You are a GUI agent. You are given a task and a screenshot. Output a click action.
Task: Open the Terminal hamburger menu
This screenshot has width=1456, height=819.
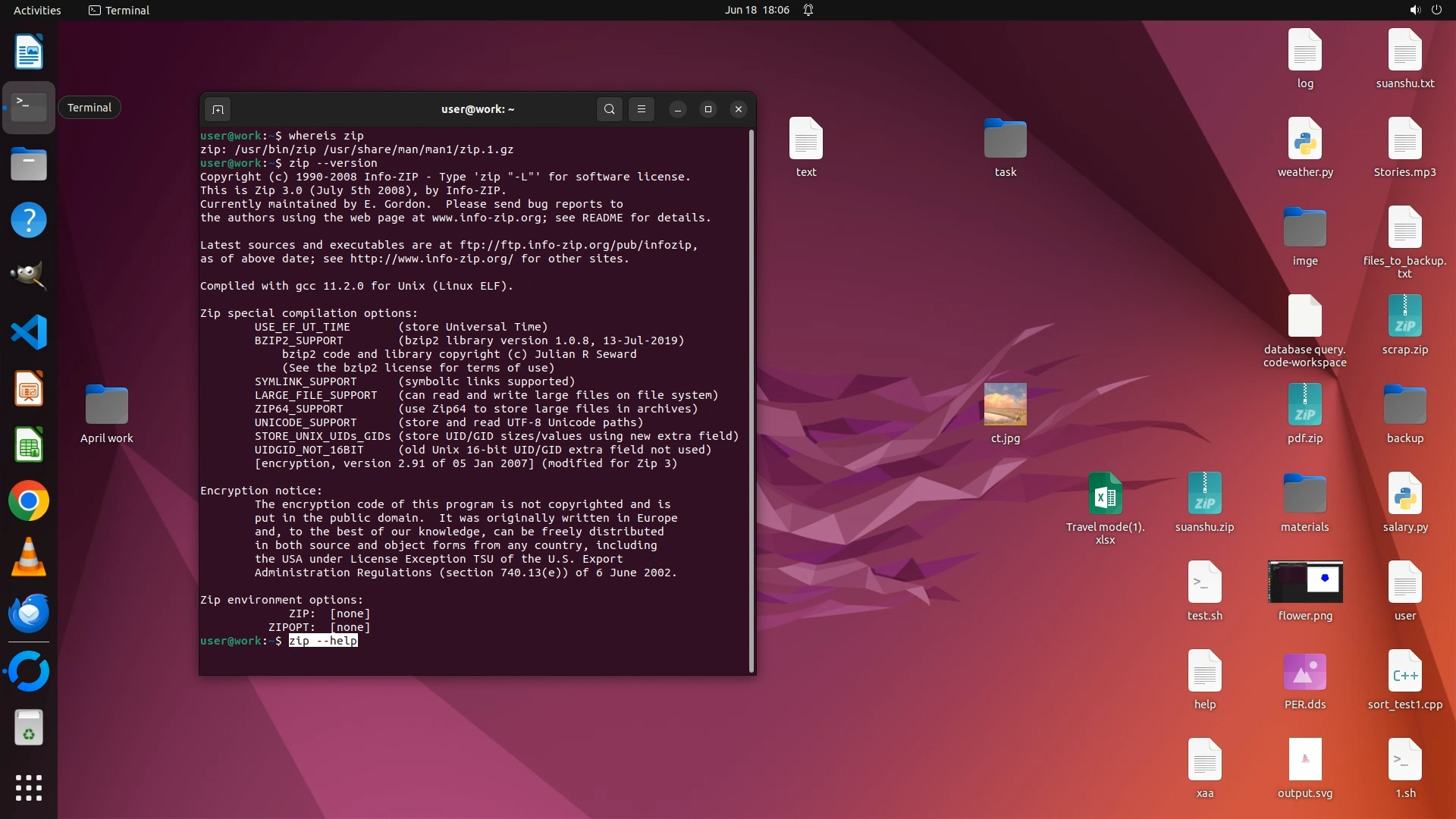pyautogui.click(x=642, y=109)
